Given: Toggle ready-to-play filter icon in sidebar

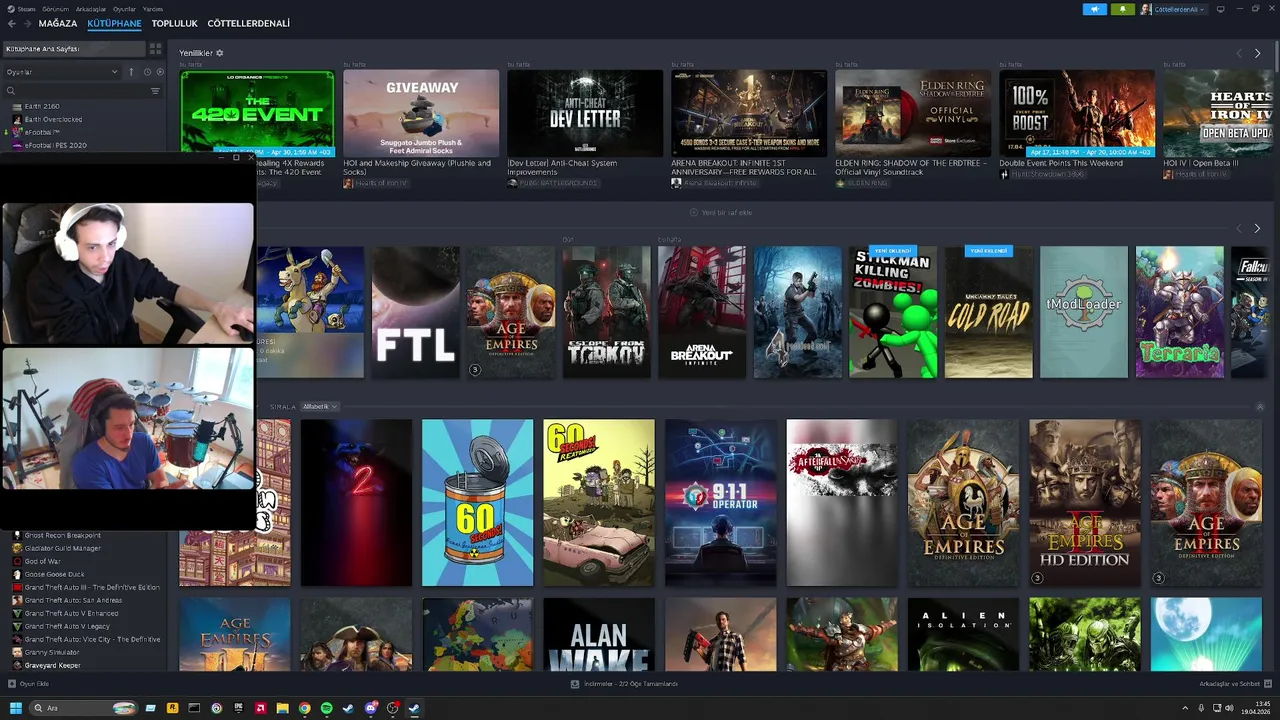Looking at the screenshot, I should 160,72.
